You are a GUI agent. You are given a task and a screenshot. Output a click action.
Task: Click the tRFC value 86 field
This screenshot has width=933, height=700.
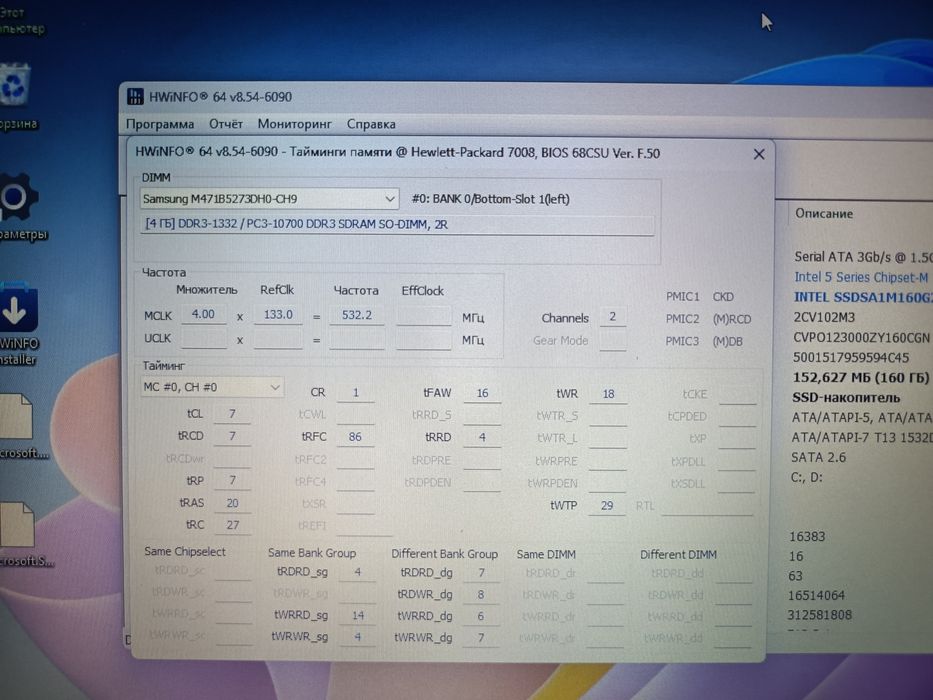[x=355, y=437]
